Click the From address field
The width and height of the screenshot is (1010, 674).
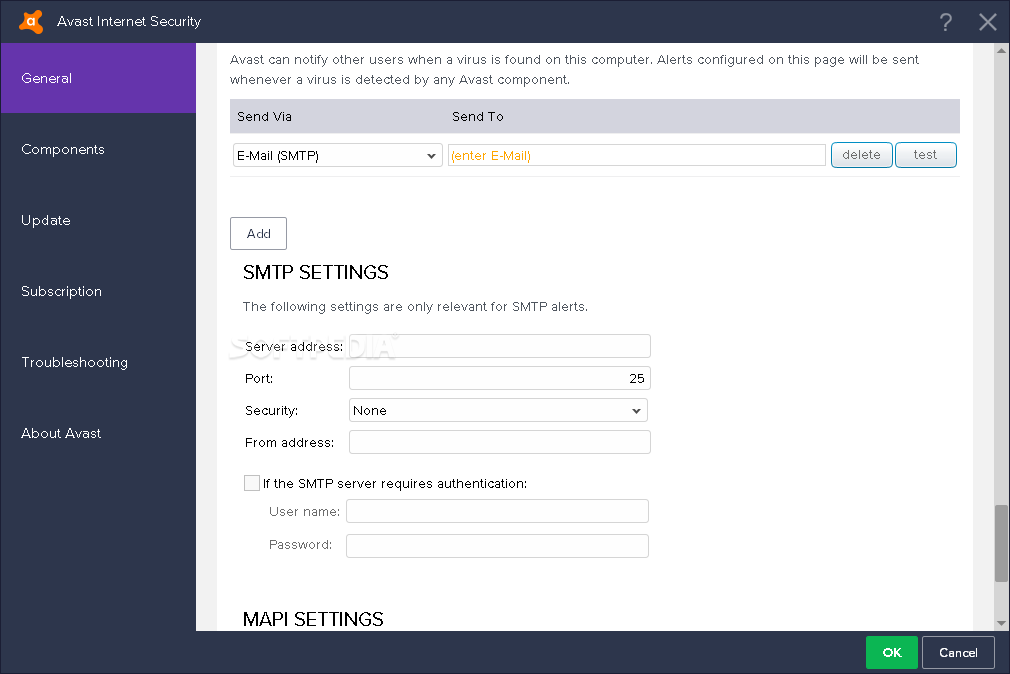click(x=500, y=442)
